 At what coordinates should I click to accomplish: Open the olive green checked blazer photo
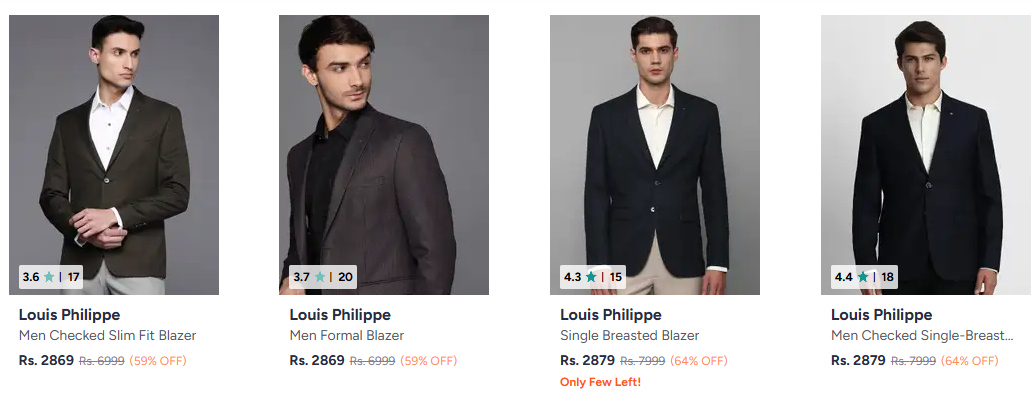114,140
